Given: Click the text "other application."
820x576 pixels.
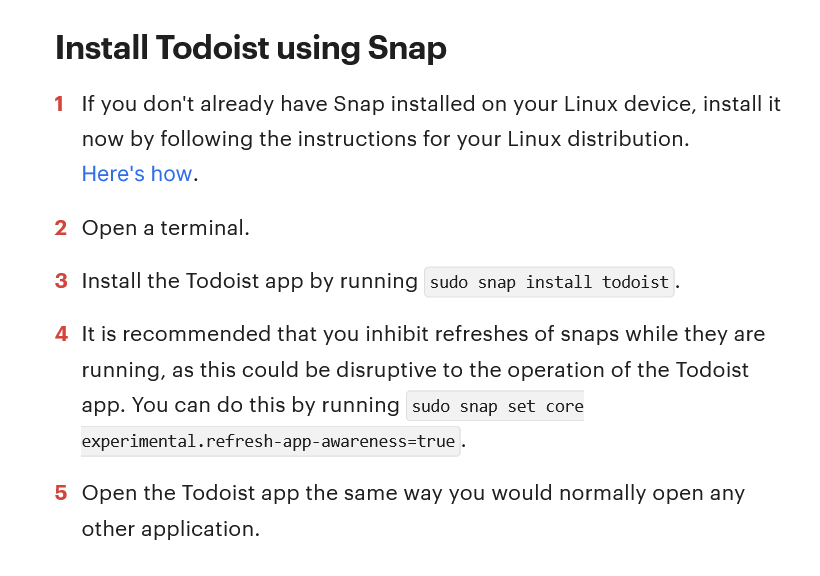Looking at the screenshot, I should pyautogui.click(x=171, y=529).
